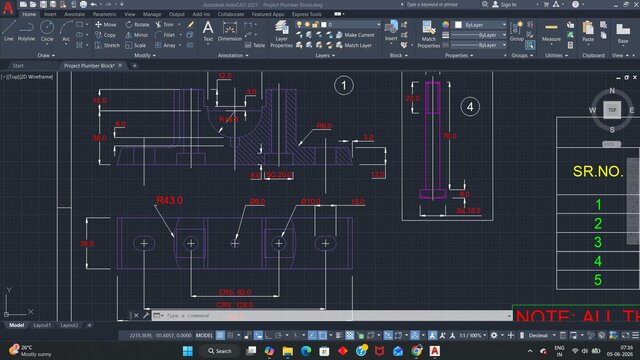Toggle polar tracking in status bar
Viewport: 640px width, 360px height.
tap(278, 336)
